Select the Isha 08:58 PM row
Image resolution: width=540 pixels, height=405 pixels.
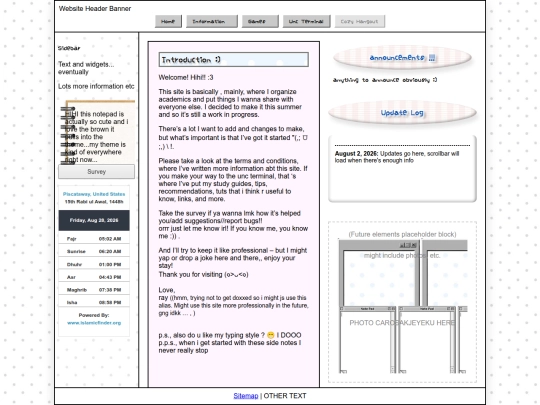(x=94, y=302)
